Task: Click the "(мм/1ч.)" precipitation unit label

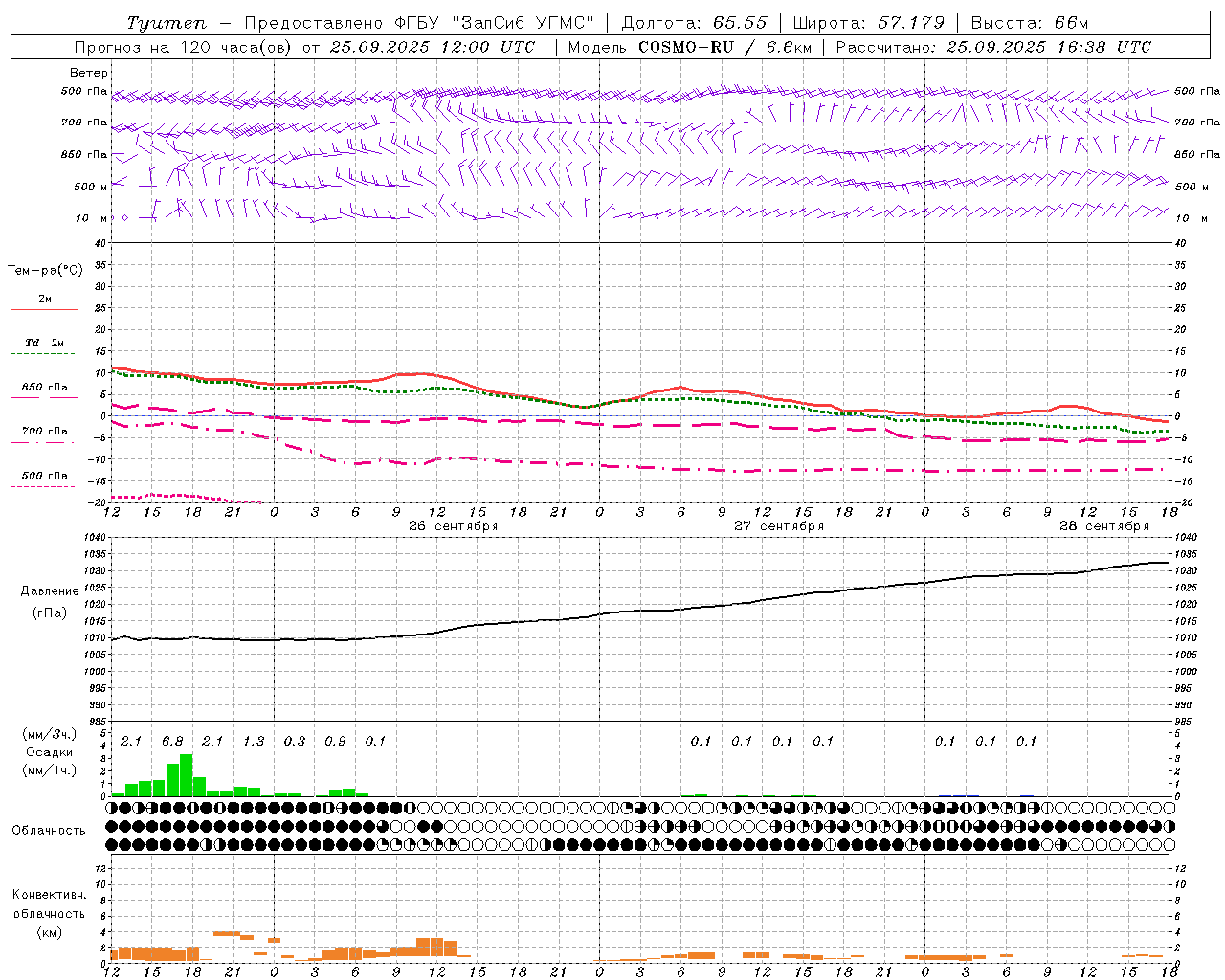Action: [50, 769]
